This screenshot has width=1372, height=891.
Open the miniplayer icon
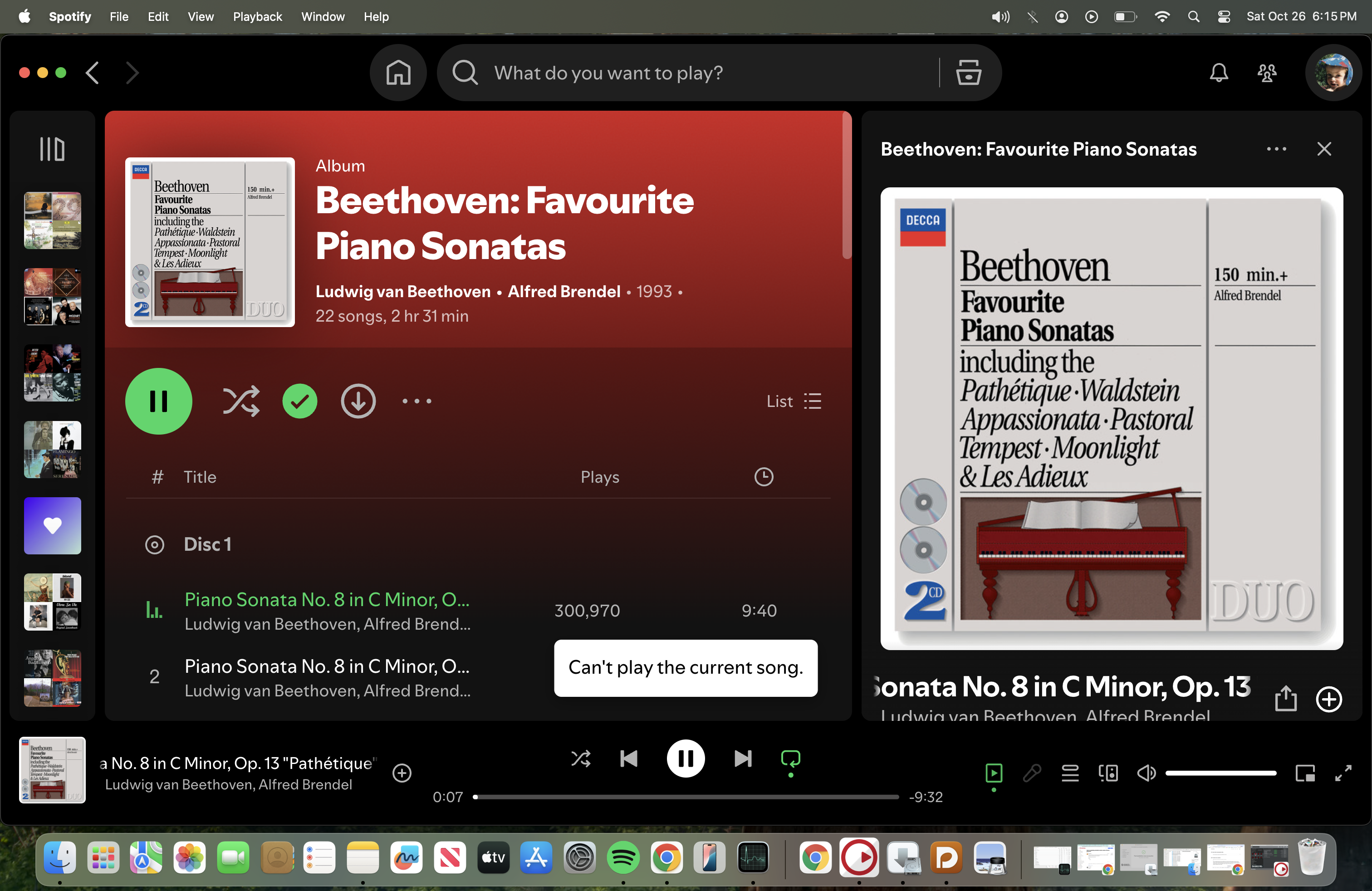1305,773
